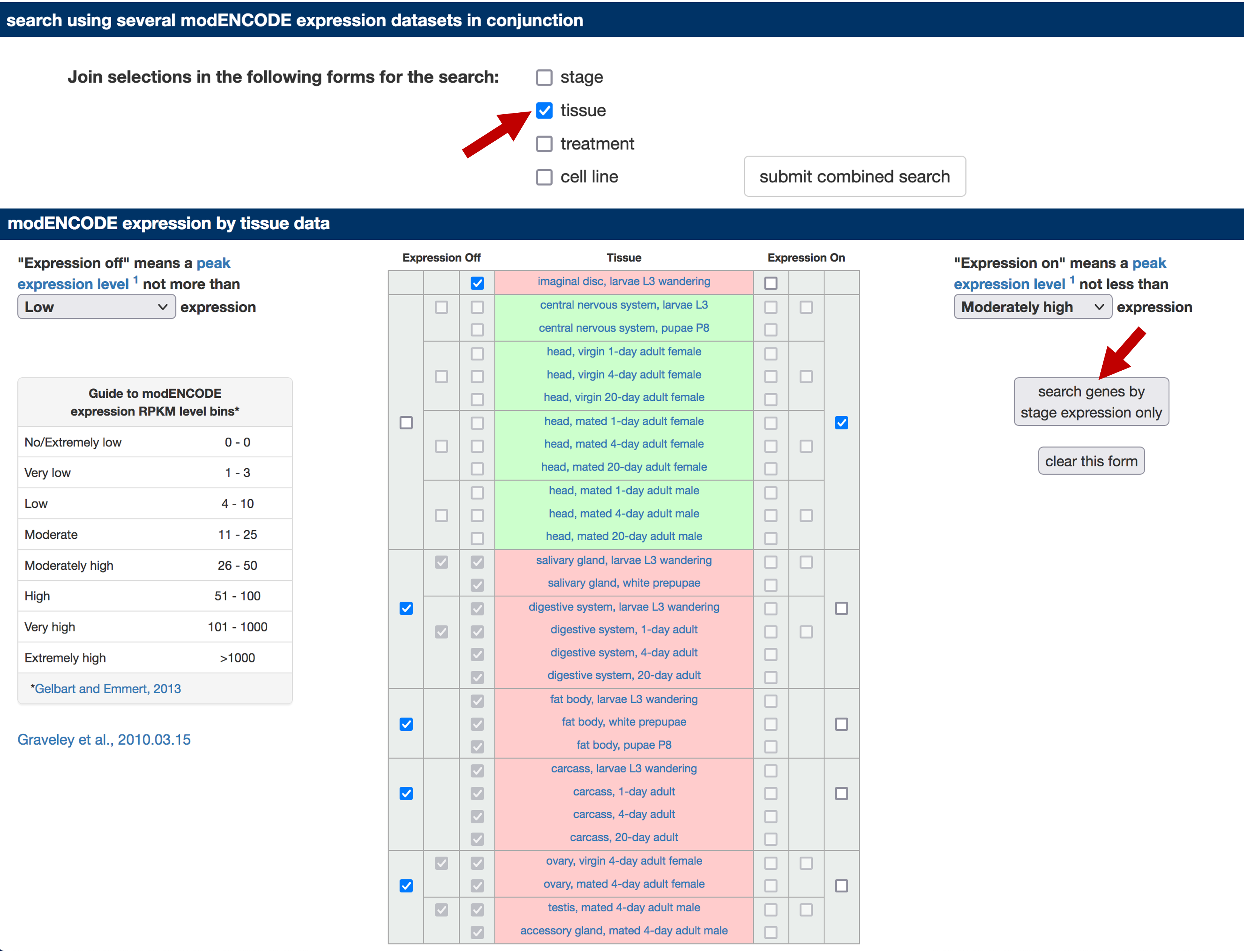Open digestive system, 20-day adult link
1244x952 pixels.
(x=624, y=675)
